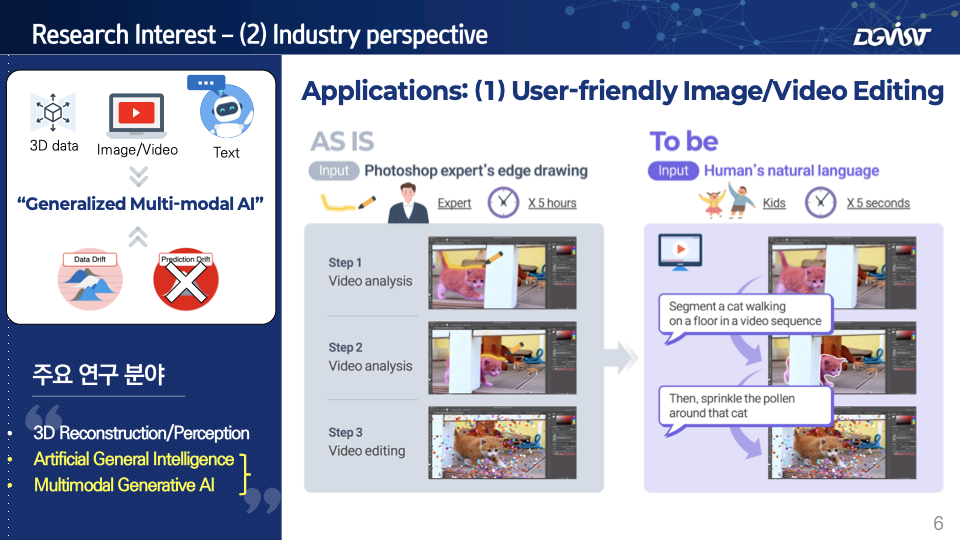Open the bottom pollen cat screenshot in To be
This screenshot has height=540, width=960.
click(842, 443)
